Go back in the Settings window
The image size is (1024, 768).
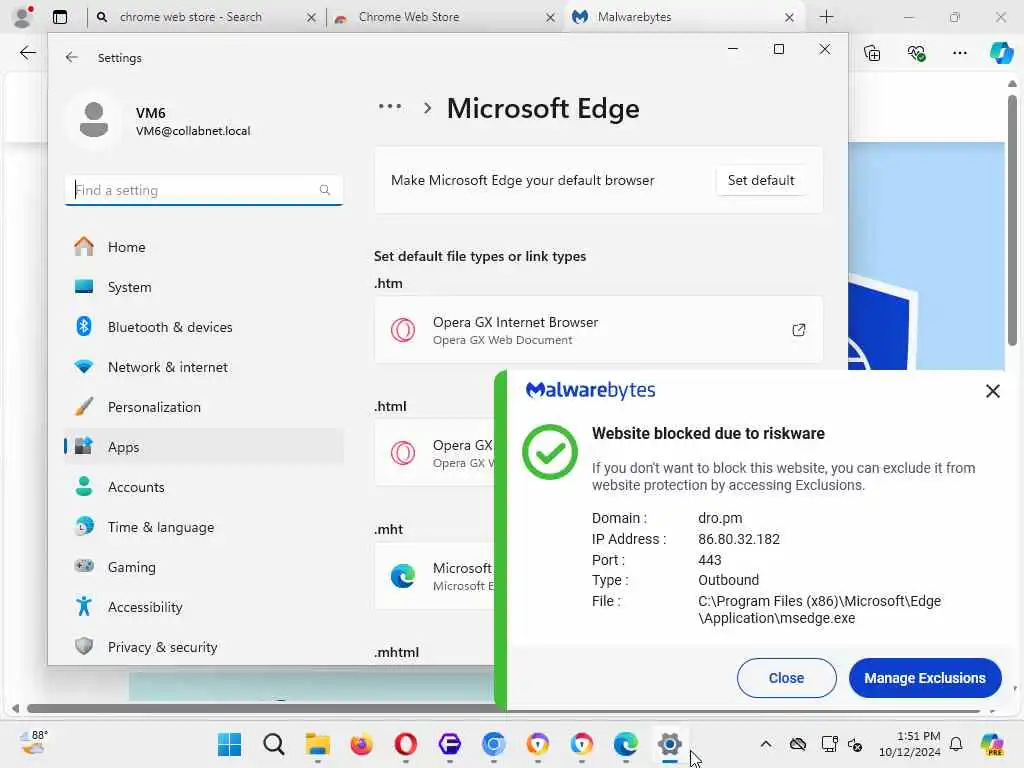(71, 57)
